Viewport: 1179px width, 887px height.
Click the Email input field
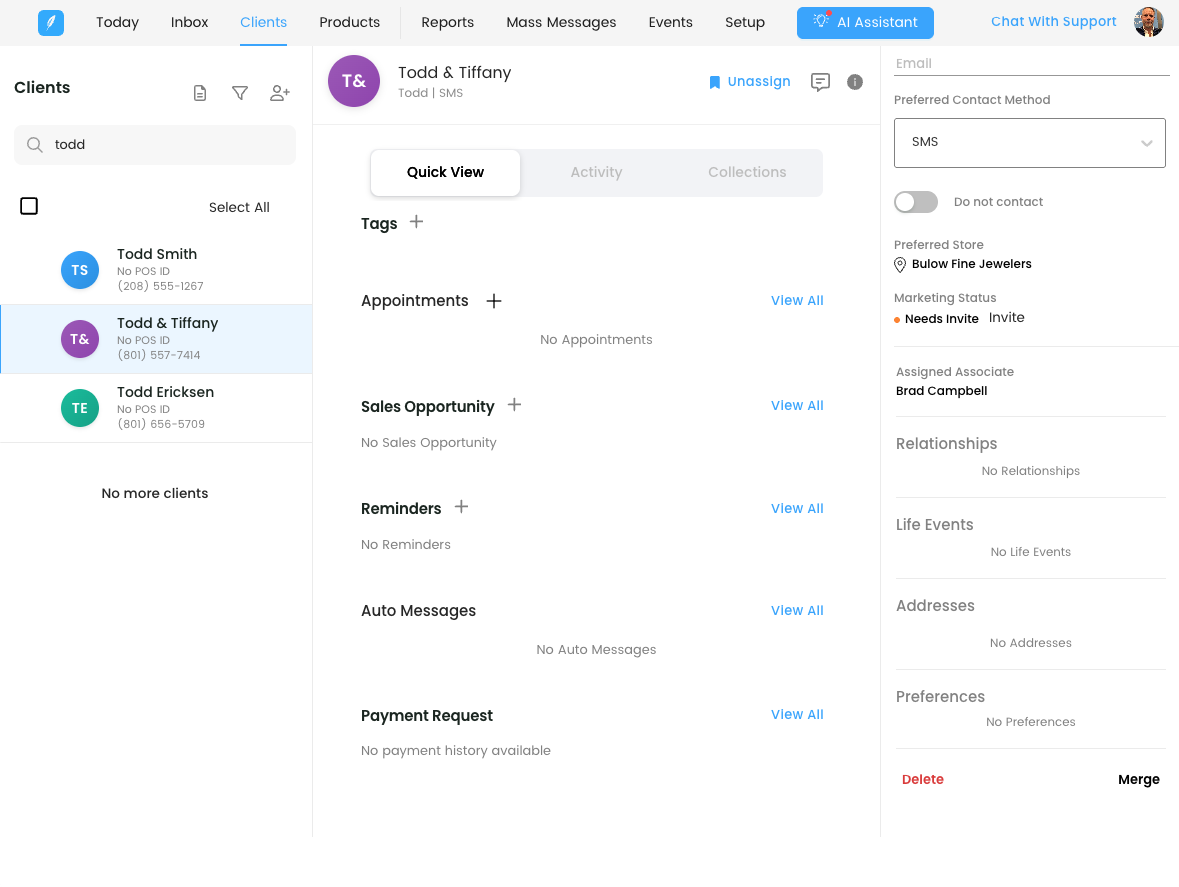(x=1032, y=64)
